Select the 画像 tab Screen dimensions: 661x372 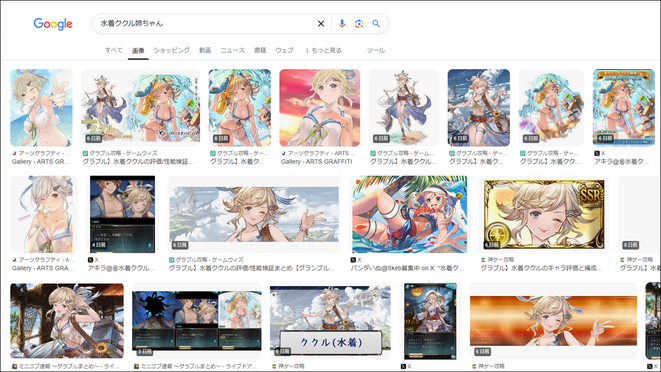tap(138, 51)
